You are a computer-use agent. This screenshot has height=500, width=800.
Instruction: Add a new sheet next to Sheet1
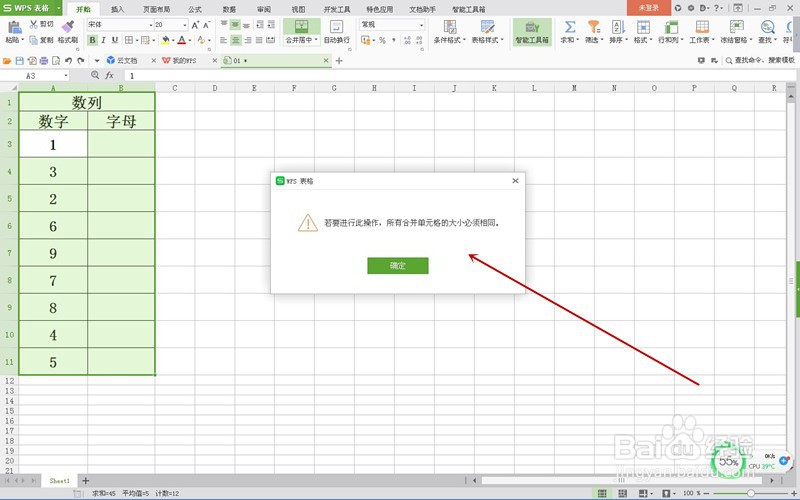[x=86, y=481]
